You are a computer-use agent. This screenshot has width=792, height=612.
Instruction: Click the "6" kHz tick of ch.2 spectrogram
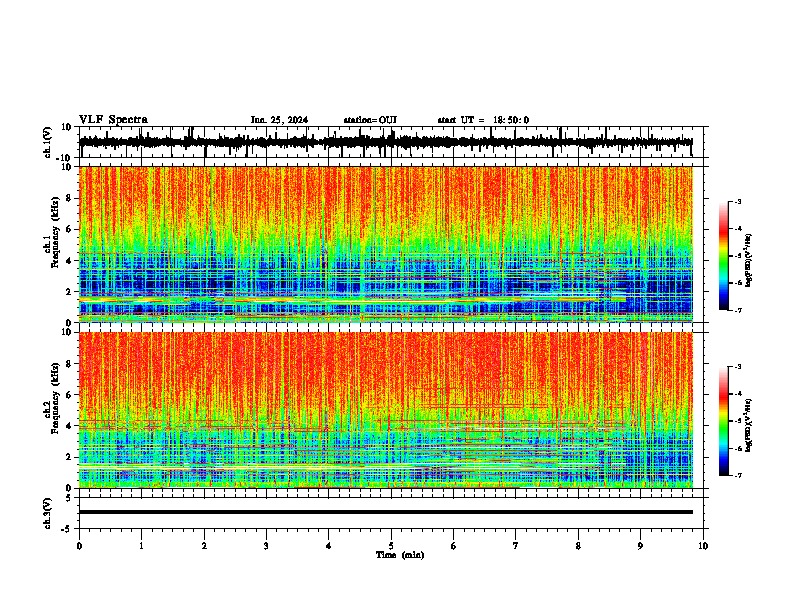pyautogui.click(x=69, y=395)
